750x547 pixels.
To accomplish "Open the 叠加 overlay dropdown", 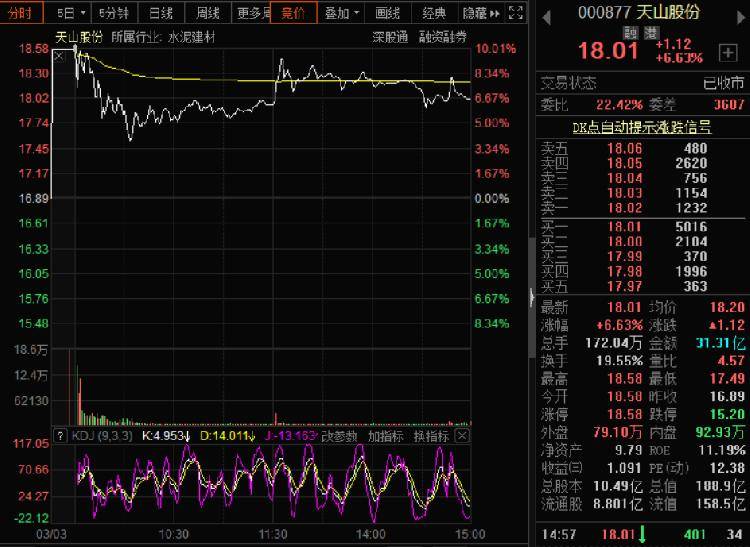I will coord(342,13).
